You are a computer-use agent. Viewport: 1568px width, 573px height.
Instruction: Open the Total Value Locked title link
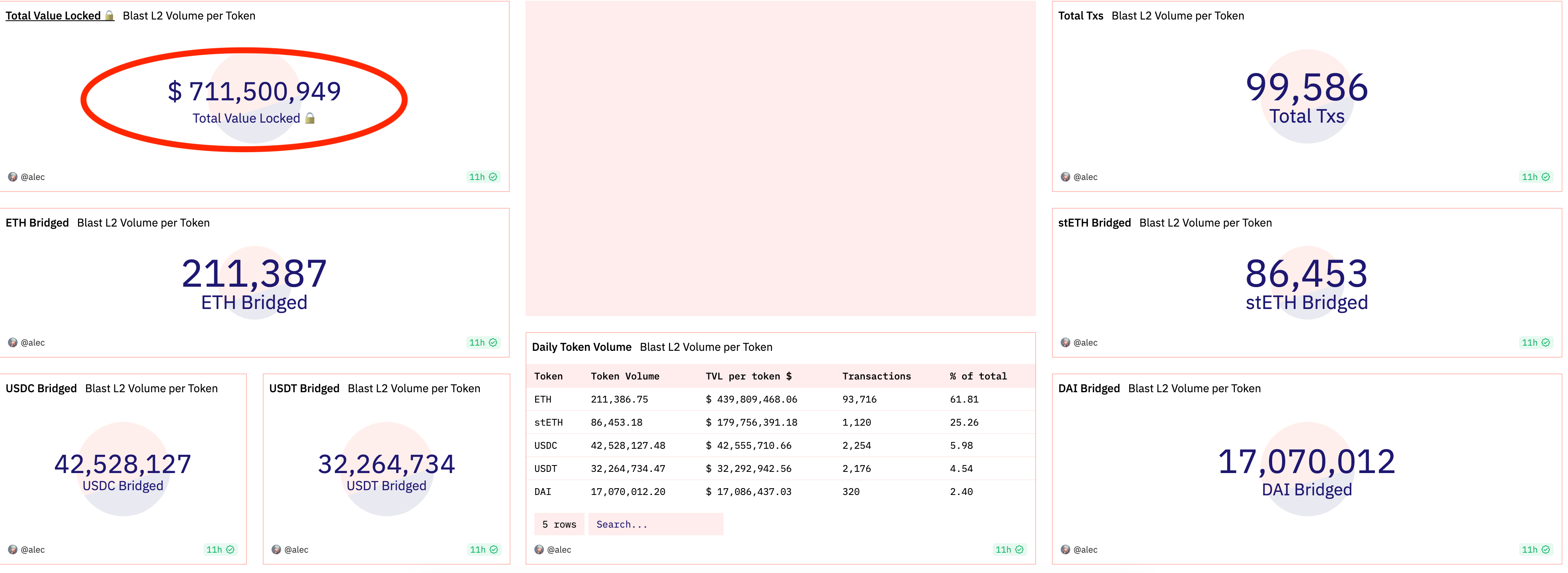(60, 16)
